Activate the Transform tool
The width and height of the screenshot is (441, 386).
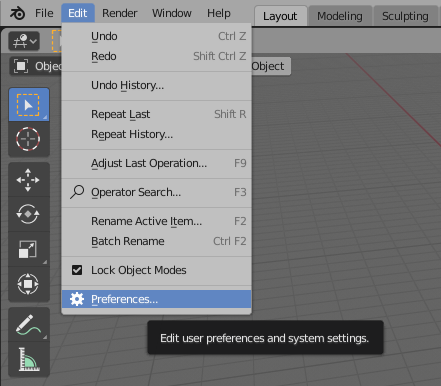[x=29, y=284]
